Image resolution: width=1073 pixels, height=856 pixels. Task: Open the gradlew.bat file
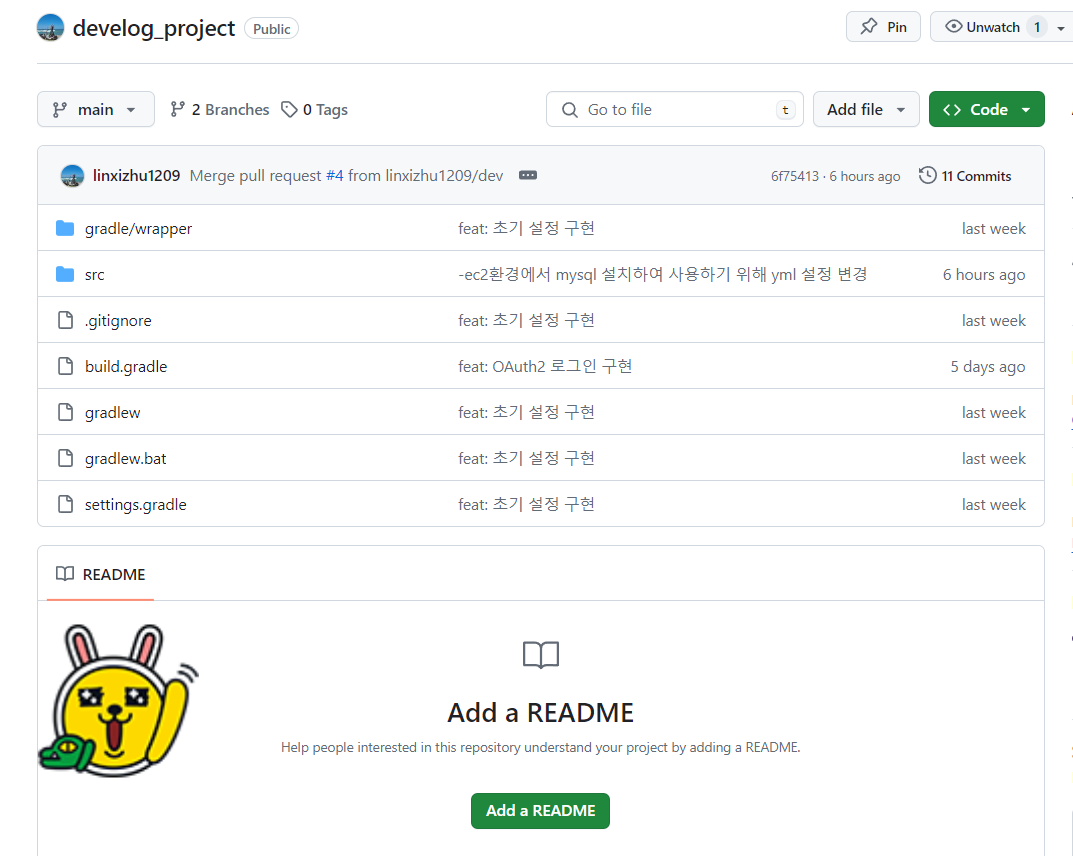click(x=125, y=458)
